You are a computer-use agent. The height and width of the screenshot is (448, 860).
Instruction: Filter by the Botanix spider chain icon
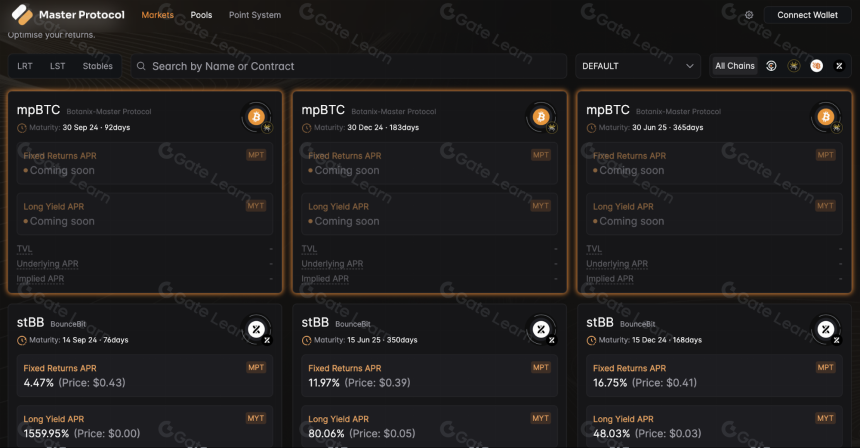click(x=794, y=66)
